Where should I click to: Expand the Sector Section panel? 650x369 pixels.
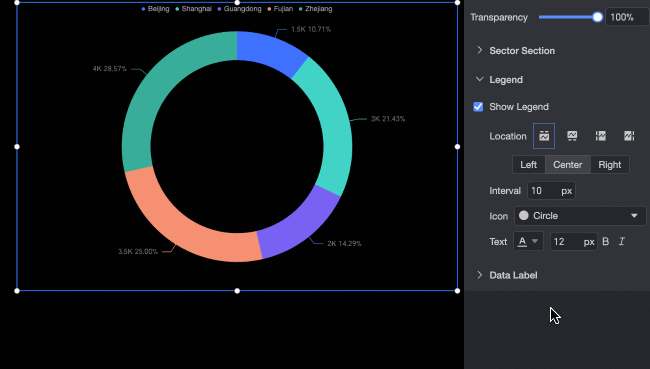(x=521, y=51)
